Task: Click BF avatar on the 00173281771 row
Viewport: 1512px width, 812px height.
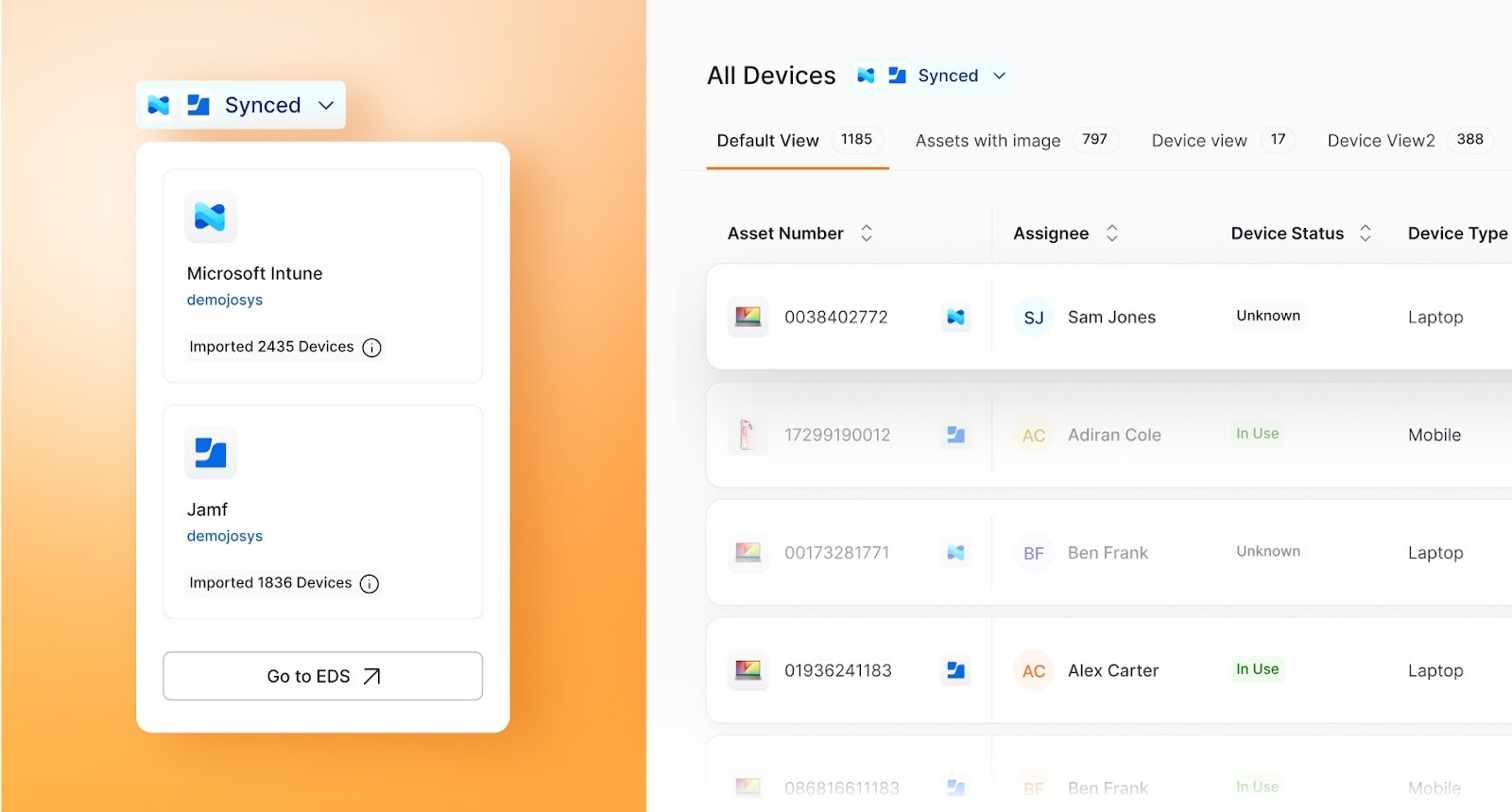Action: pyautogui.click(x=1034, y=553)
